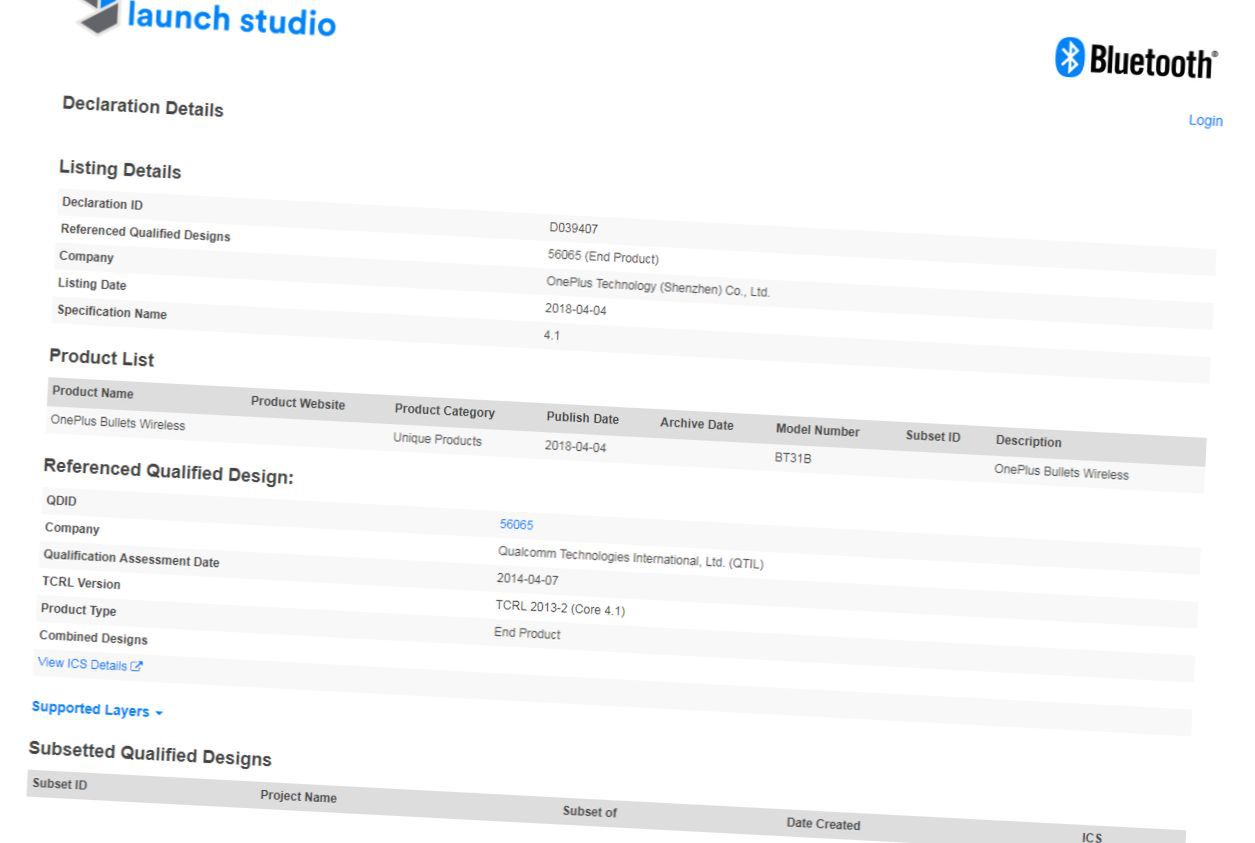
Task: Click the Model Number column header
Action: click(817, 431)
